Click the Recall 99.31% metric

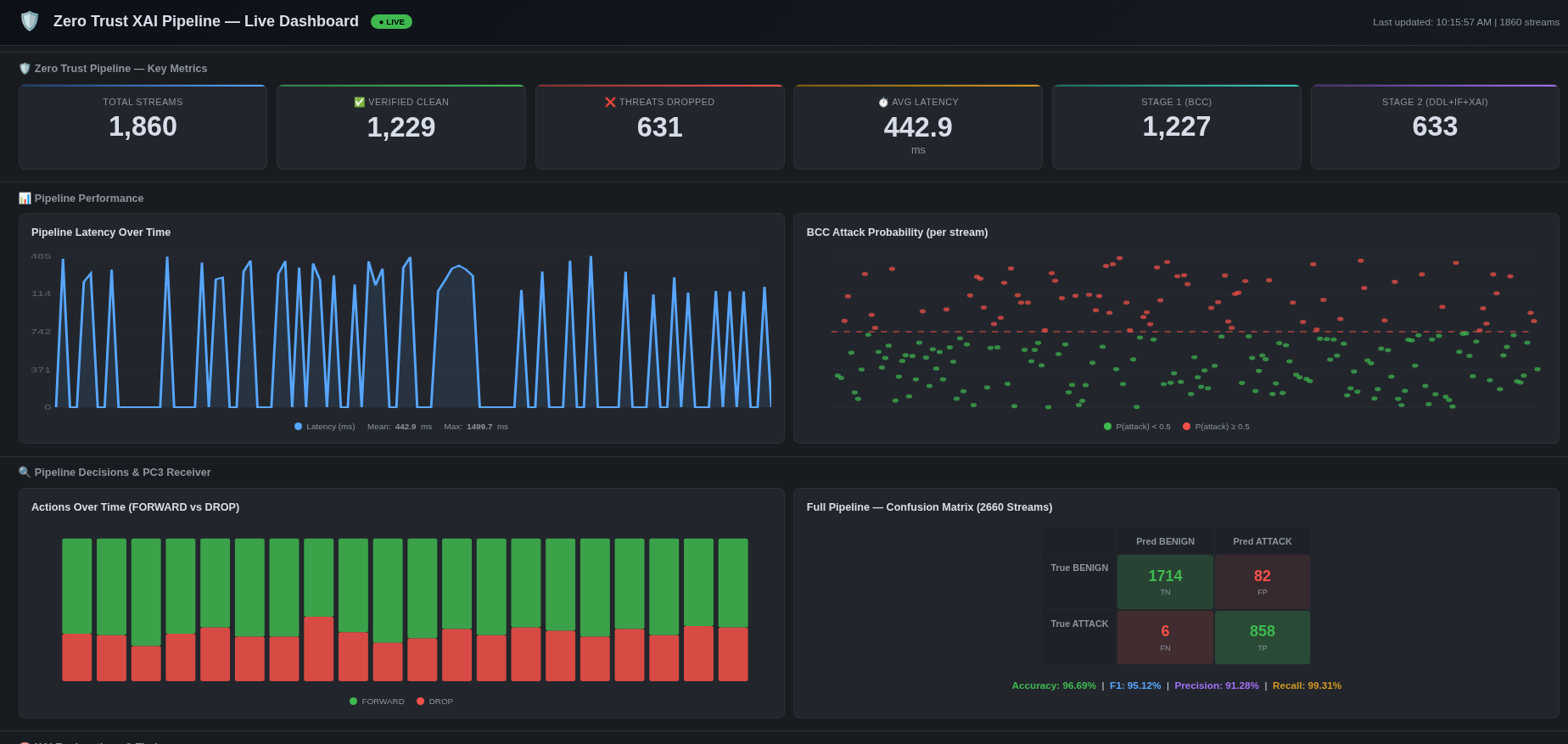1307,685
